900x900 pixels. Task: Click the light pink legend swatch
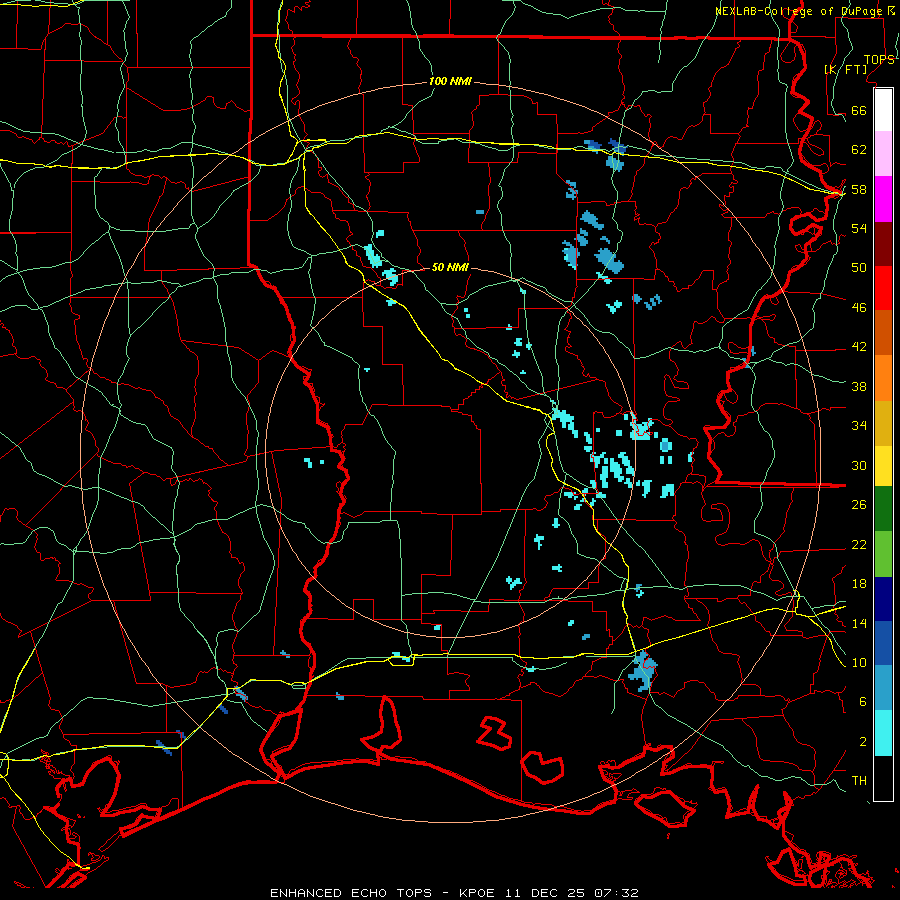pos(883,154)
